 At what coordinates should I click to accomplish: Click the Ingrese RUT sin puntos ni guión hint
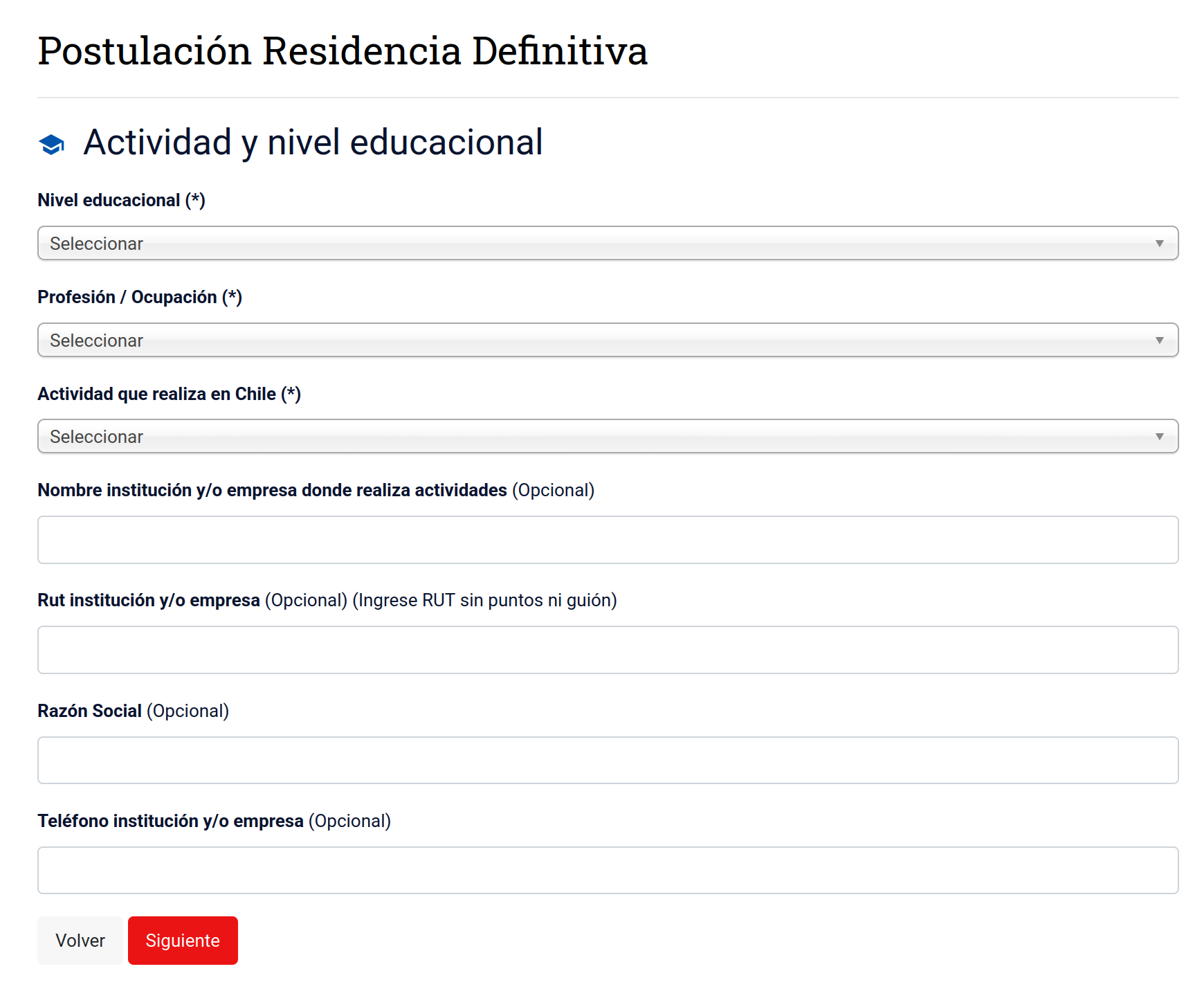pos(484,601)
